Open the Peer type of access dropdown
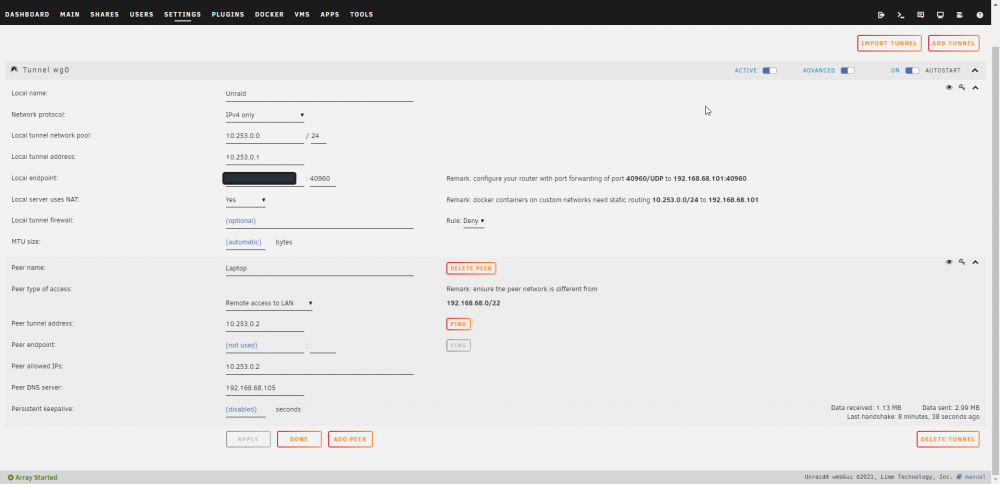This screenshot has width=1000, height=484. (269, 304)
